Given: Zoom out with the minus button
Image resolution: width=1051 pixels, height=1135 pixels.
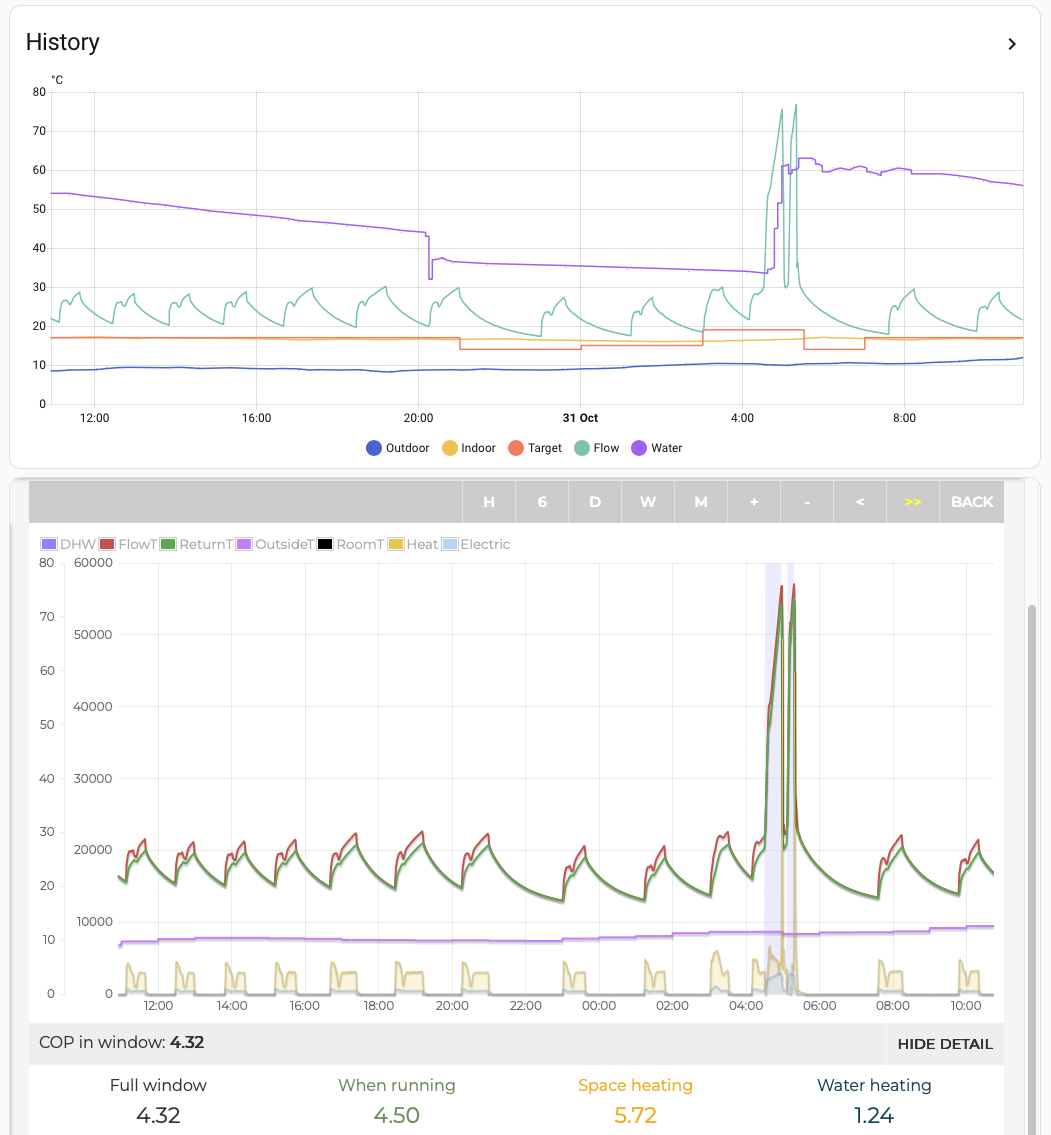Looking at the screenshot, I should (x=807, y=502).
